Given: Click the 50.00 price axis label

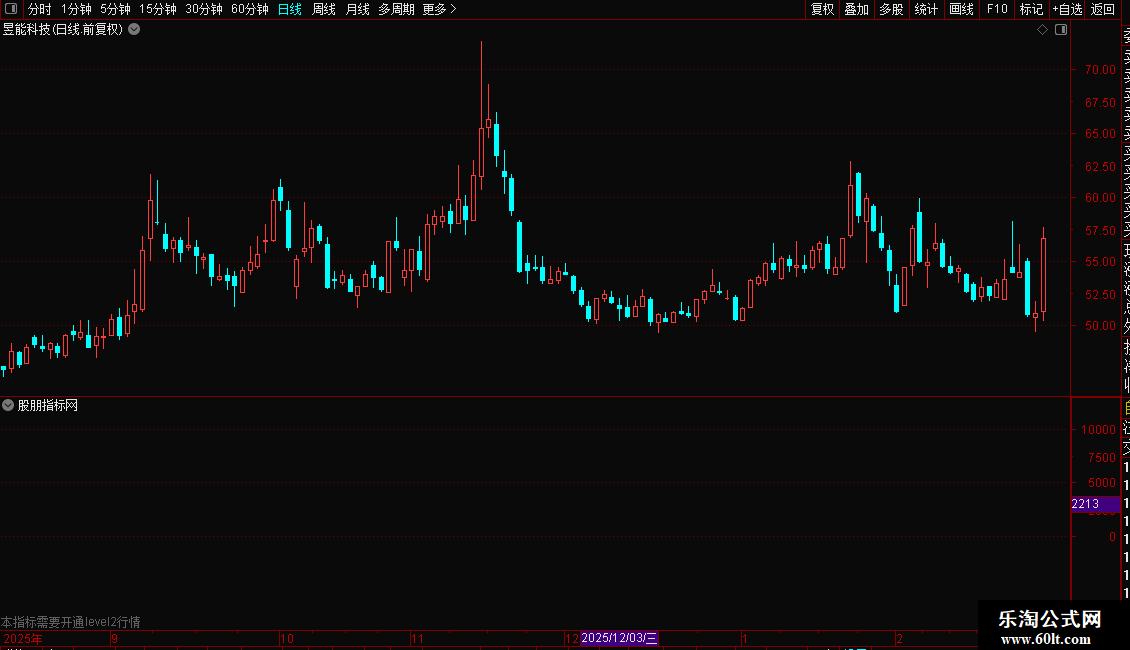Looking at the screenshot, I should 1100,326.
